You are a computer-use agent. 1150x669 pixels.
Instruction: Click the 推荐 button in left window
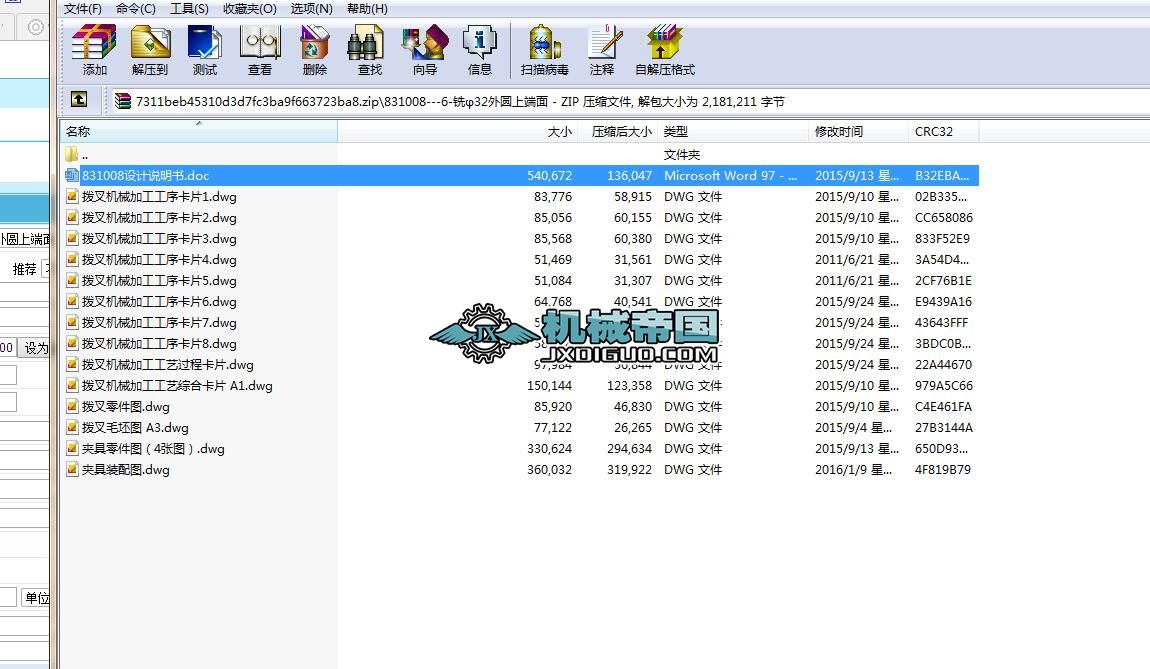pyautogui.click(x=24, y=269)
